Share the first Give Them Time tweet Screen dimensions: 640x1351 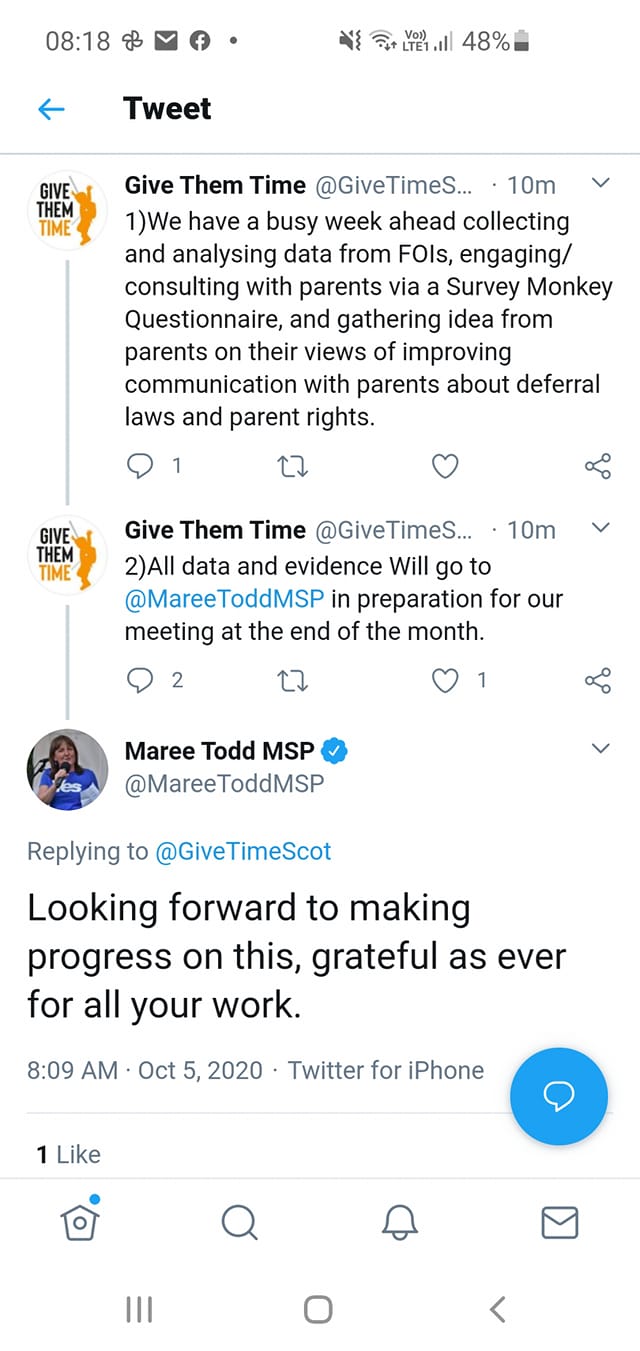pos(597,466)
